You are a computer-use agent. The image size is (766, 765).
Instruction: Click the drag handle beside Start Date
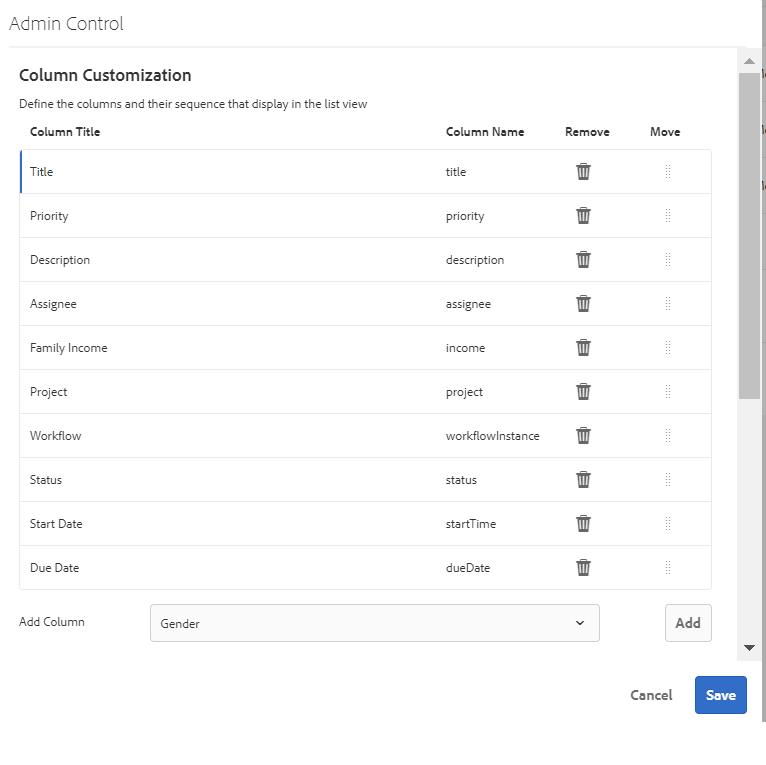pos(668,524)
